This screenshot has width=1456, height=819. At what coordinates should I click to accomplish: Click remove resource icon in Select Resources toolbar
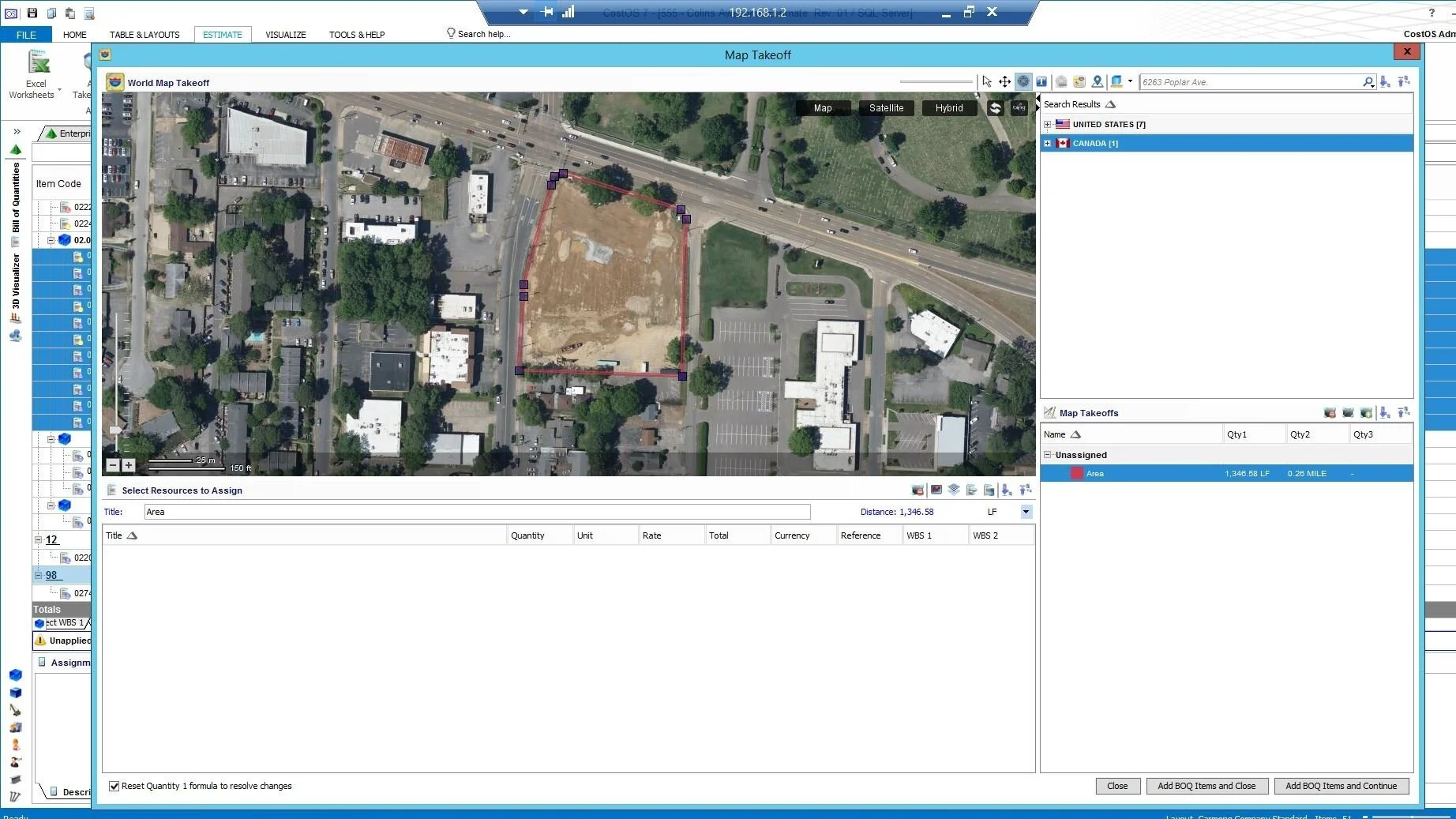918,490
